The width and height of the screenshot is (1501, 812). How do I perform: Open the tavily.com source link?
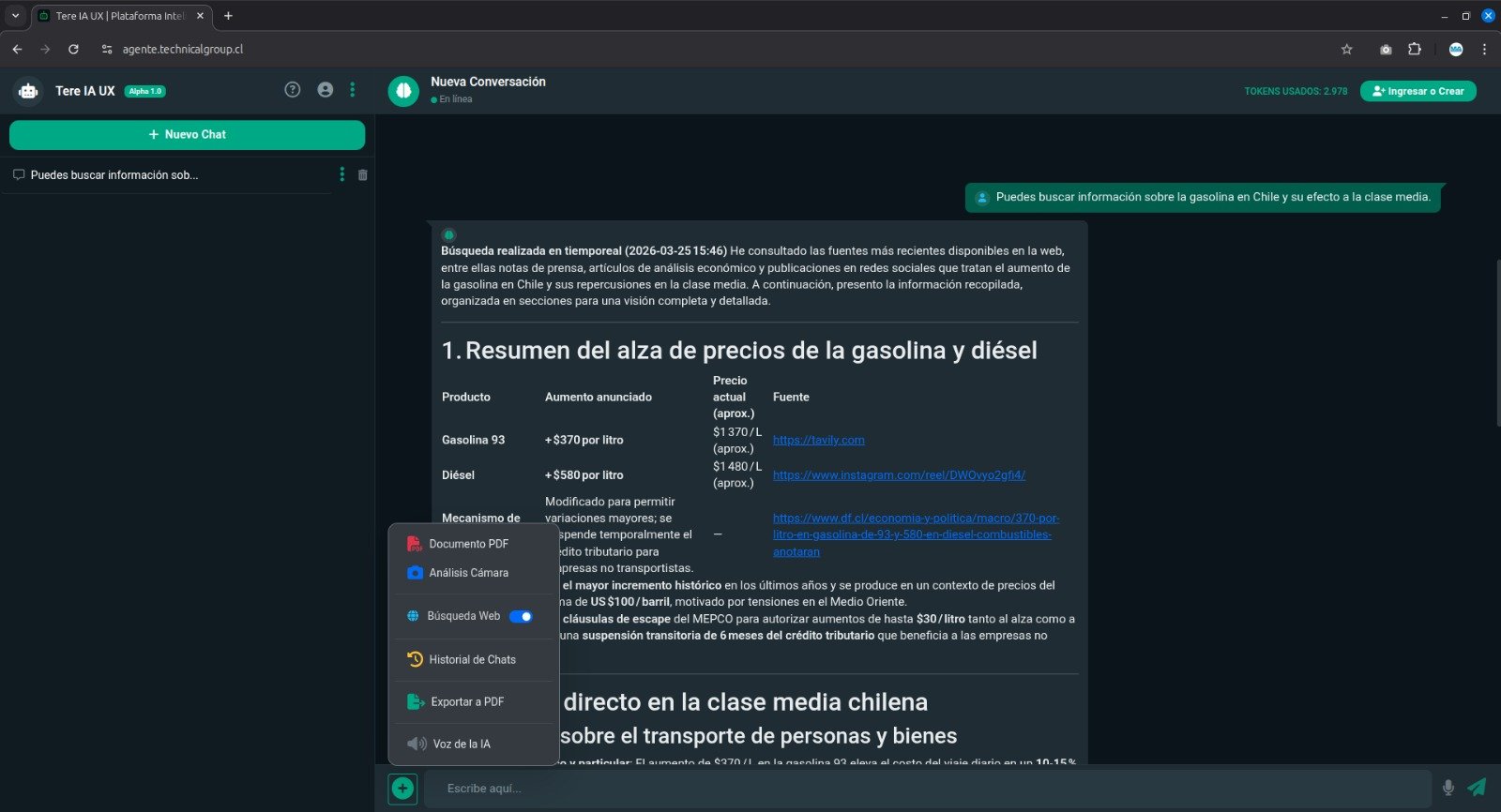(x=818, y=440)
